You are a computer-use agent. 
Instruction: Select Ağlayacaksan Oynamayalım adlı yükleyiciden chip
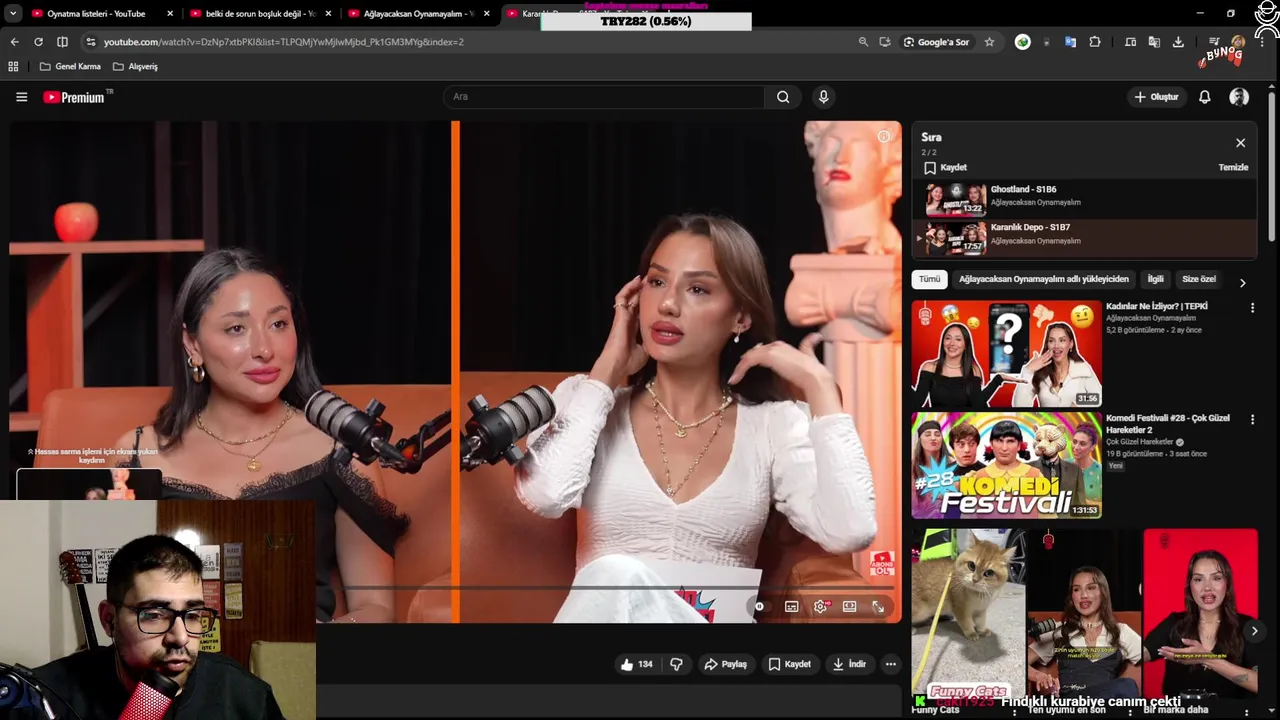tap(1043, 279)
